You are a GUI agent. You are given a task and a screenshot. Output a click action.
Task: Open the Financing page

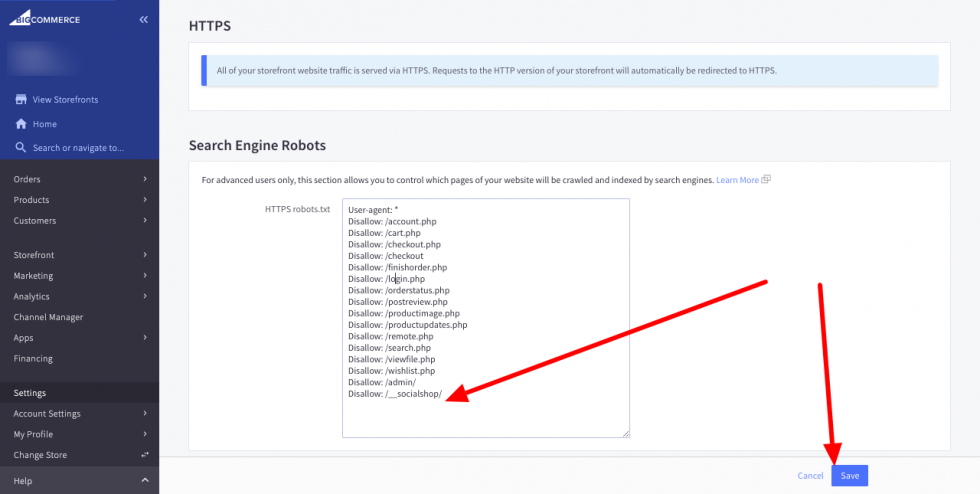33,358
